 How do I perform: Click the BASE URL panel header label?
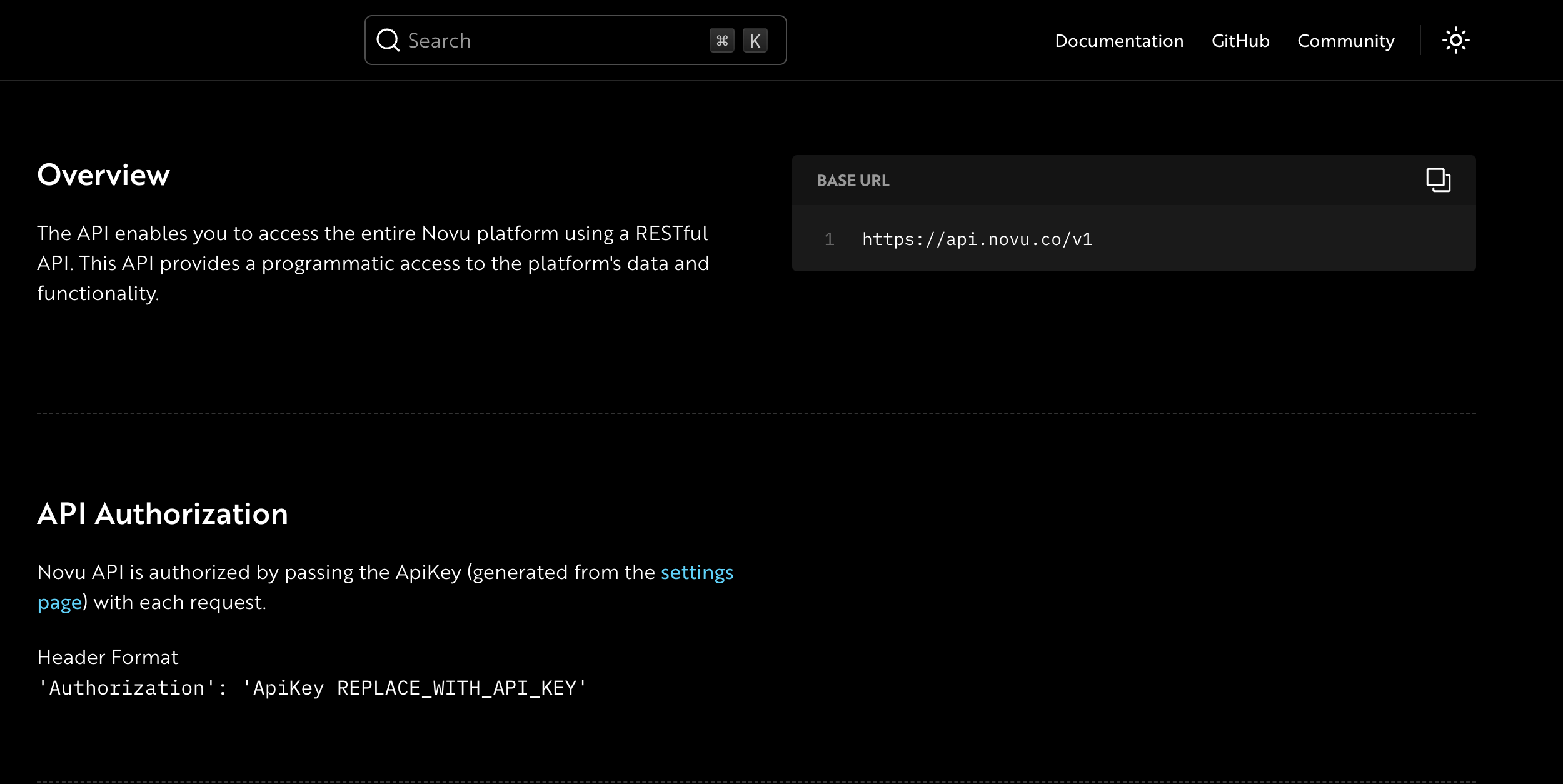tap(853, 181)
